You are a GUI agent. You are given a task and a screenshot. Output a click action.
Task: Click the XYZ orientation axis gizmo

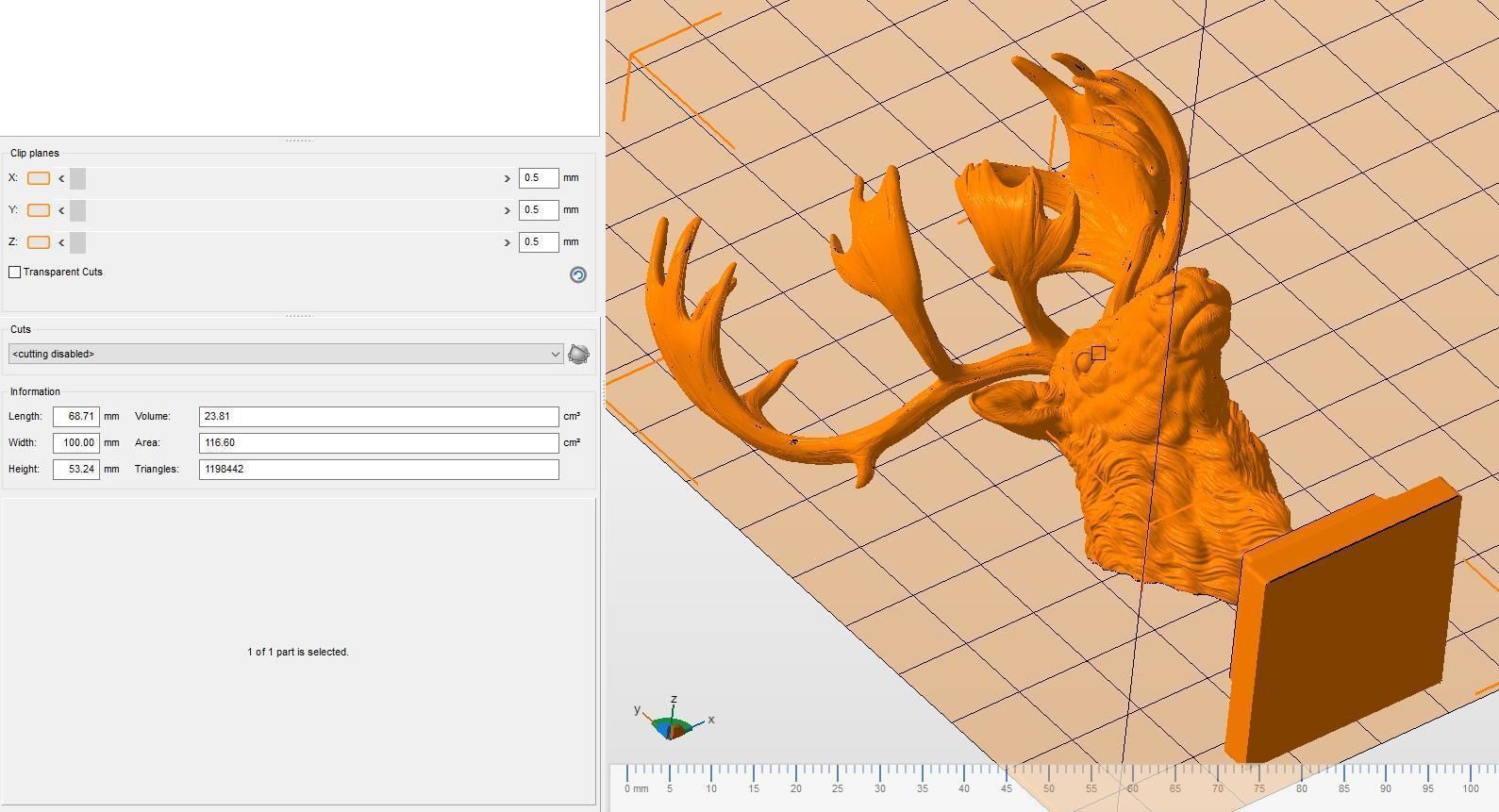coord(674,721)
